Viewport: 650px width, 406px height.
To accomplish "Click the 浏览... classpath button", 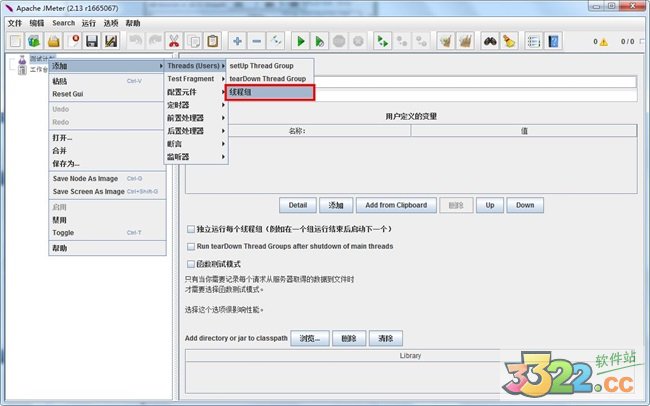I will (310, 338).
